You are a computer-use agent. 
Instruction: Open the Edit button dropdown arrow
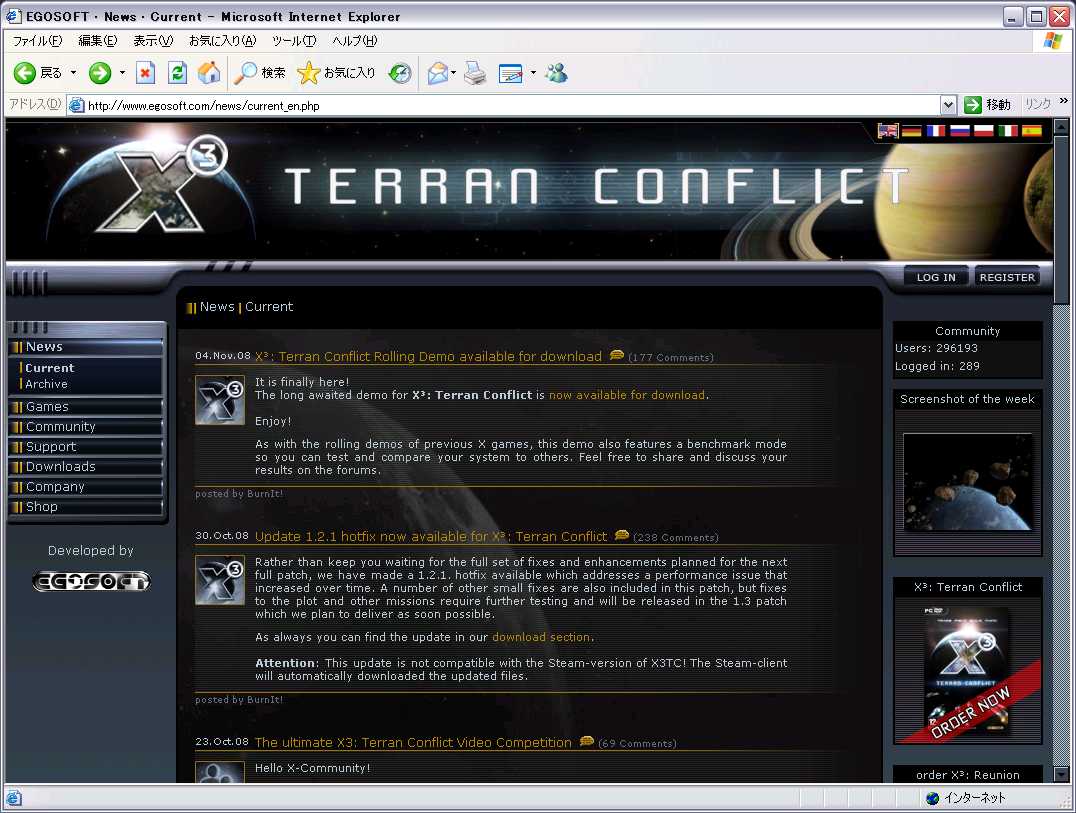point(533,73)
